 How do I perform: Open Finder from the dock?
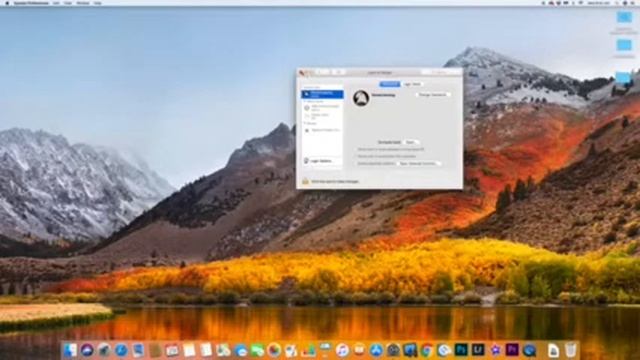[x=70, y=350]
